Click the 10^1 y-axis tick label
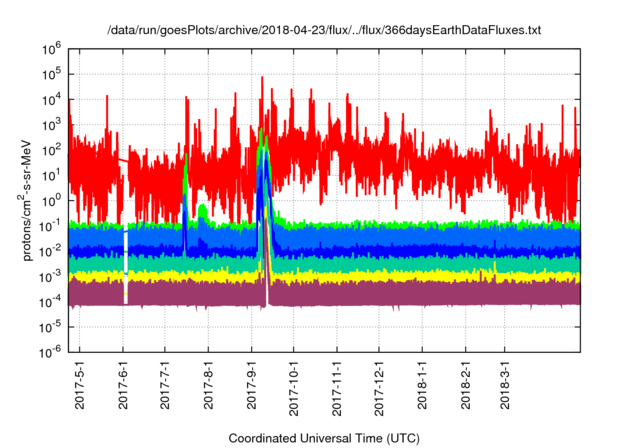 51,175
